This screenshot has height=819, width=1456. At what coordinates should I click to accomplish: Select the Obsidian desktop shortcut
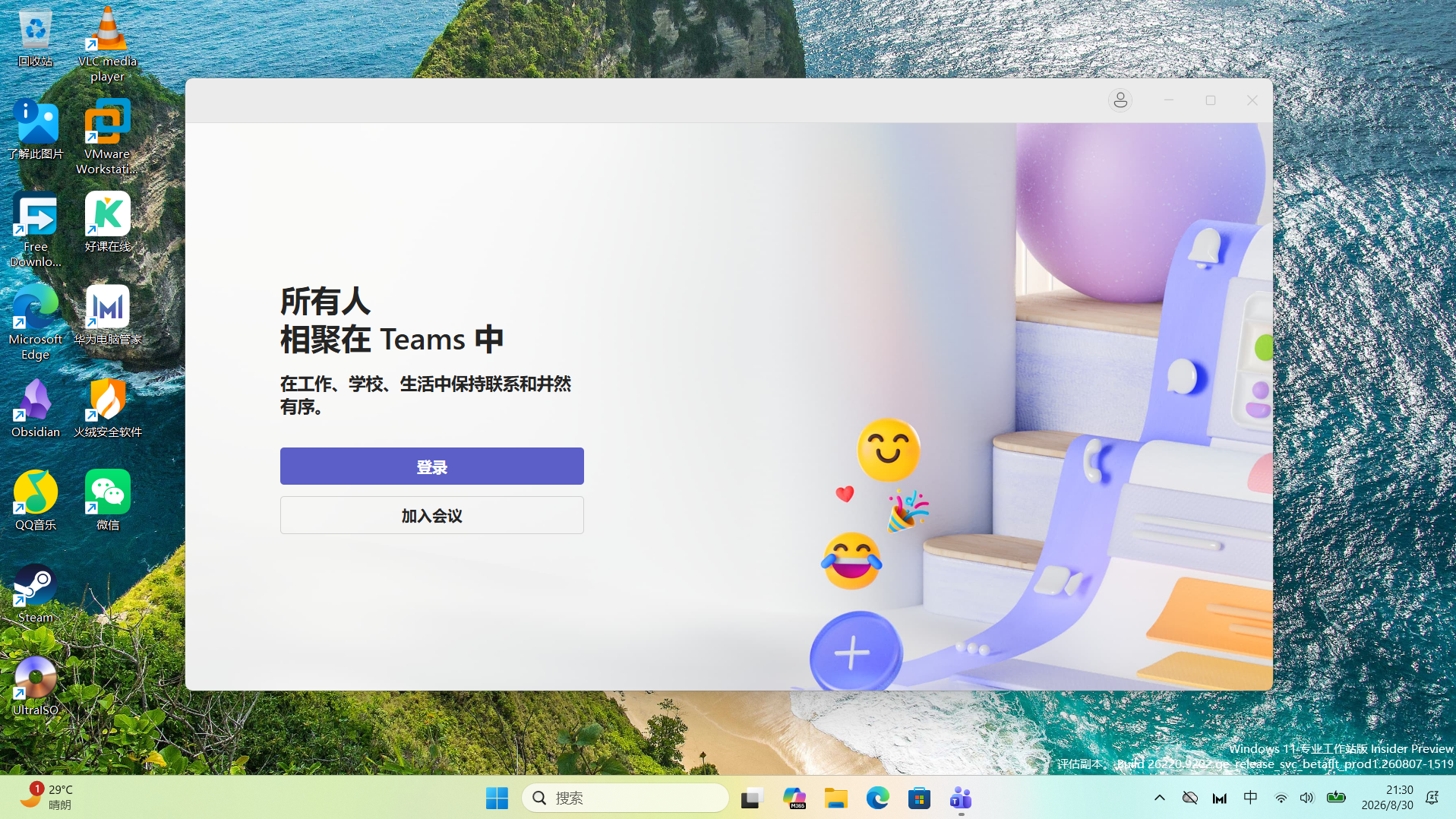point(36,408)
